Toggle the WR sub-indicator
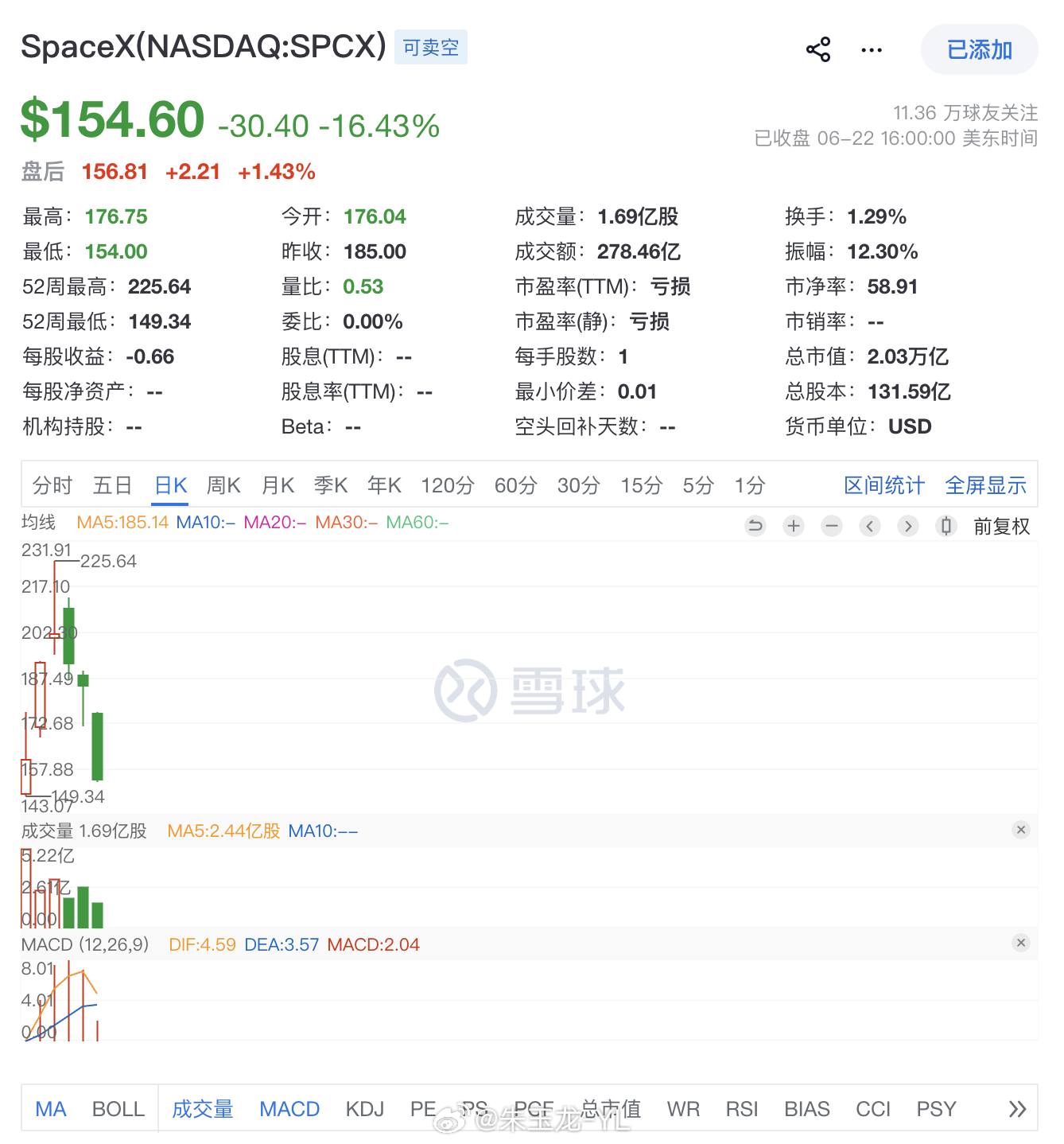This screenshot has width=1064, height=1144. (683, 1109)
